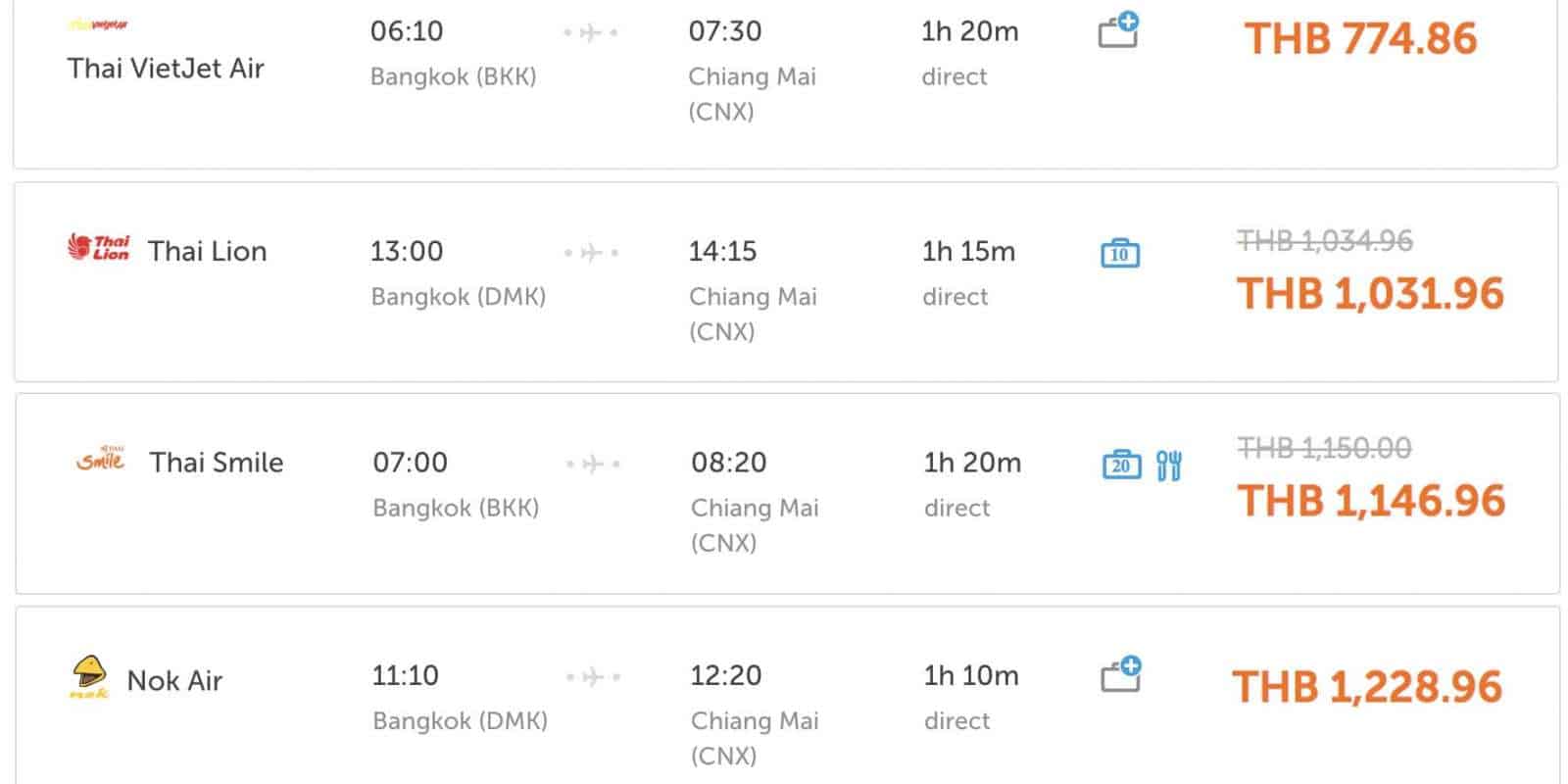Screen dimensions: 1568x784
Task: Click the 06:10 Bangkok departure time
Action: tap(407, 31)
